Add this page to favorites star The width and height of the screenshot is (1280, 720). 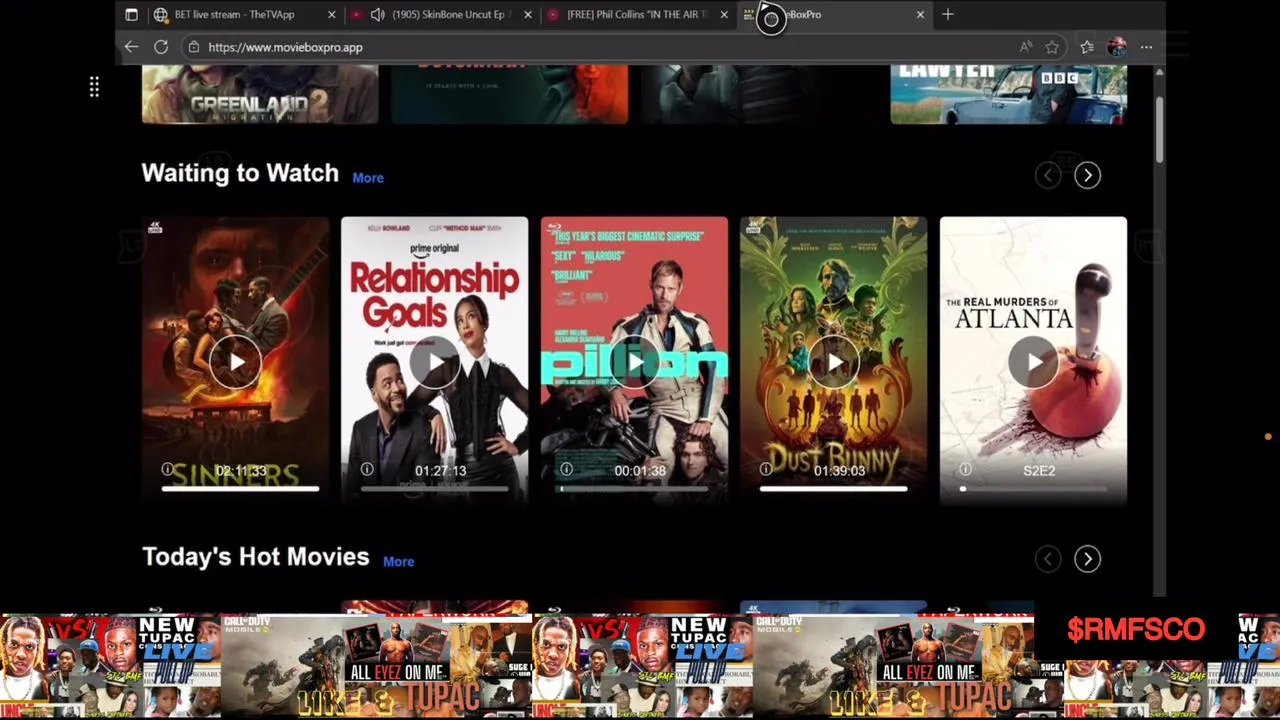click(x=1052, y=47)
